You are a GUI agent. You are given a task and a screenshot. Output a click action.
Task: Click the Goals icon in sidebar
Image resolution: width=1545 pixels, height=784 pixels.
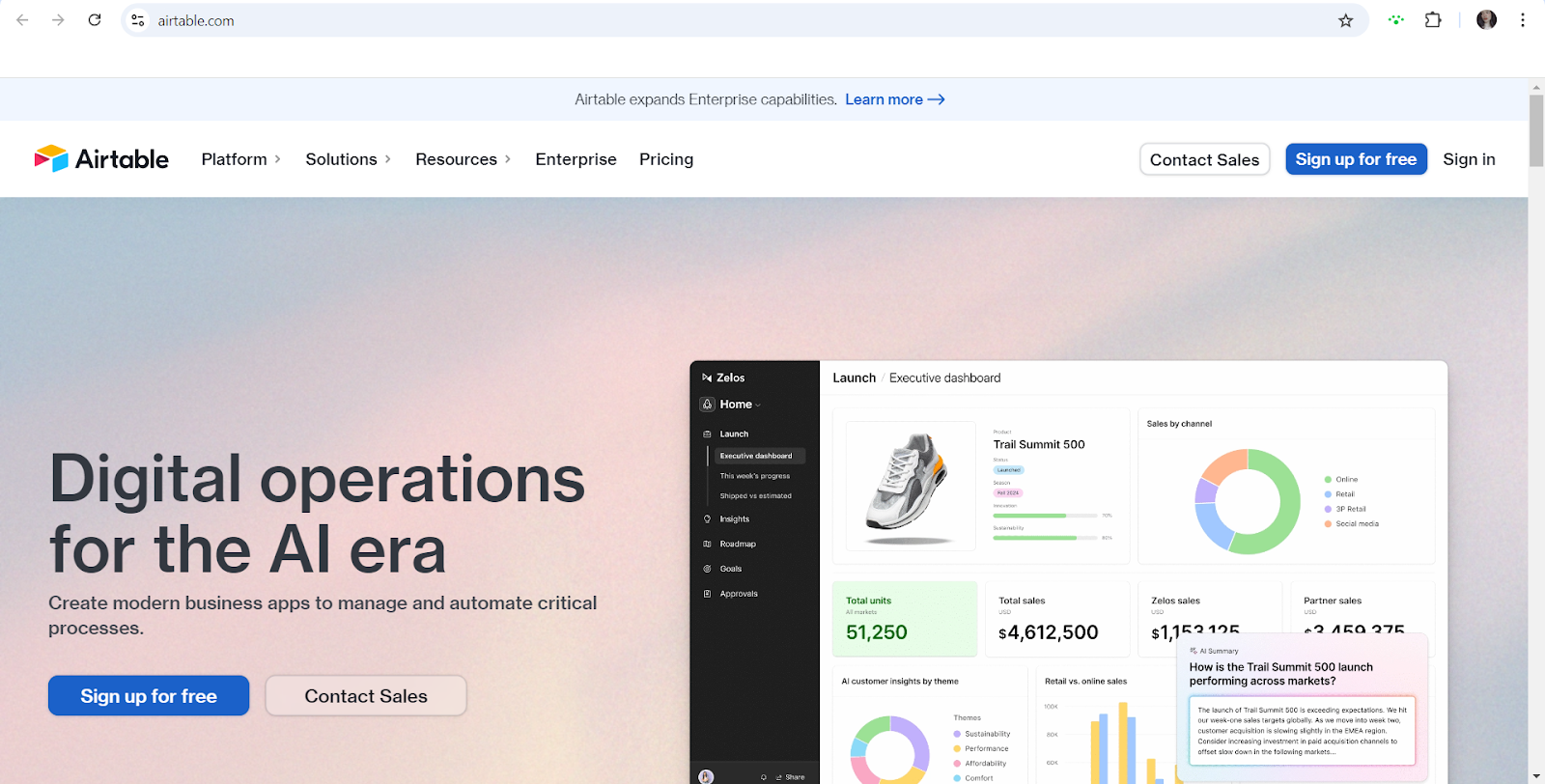(x=707, y=569)
